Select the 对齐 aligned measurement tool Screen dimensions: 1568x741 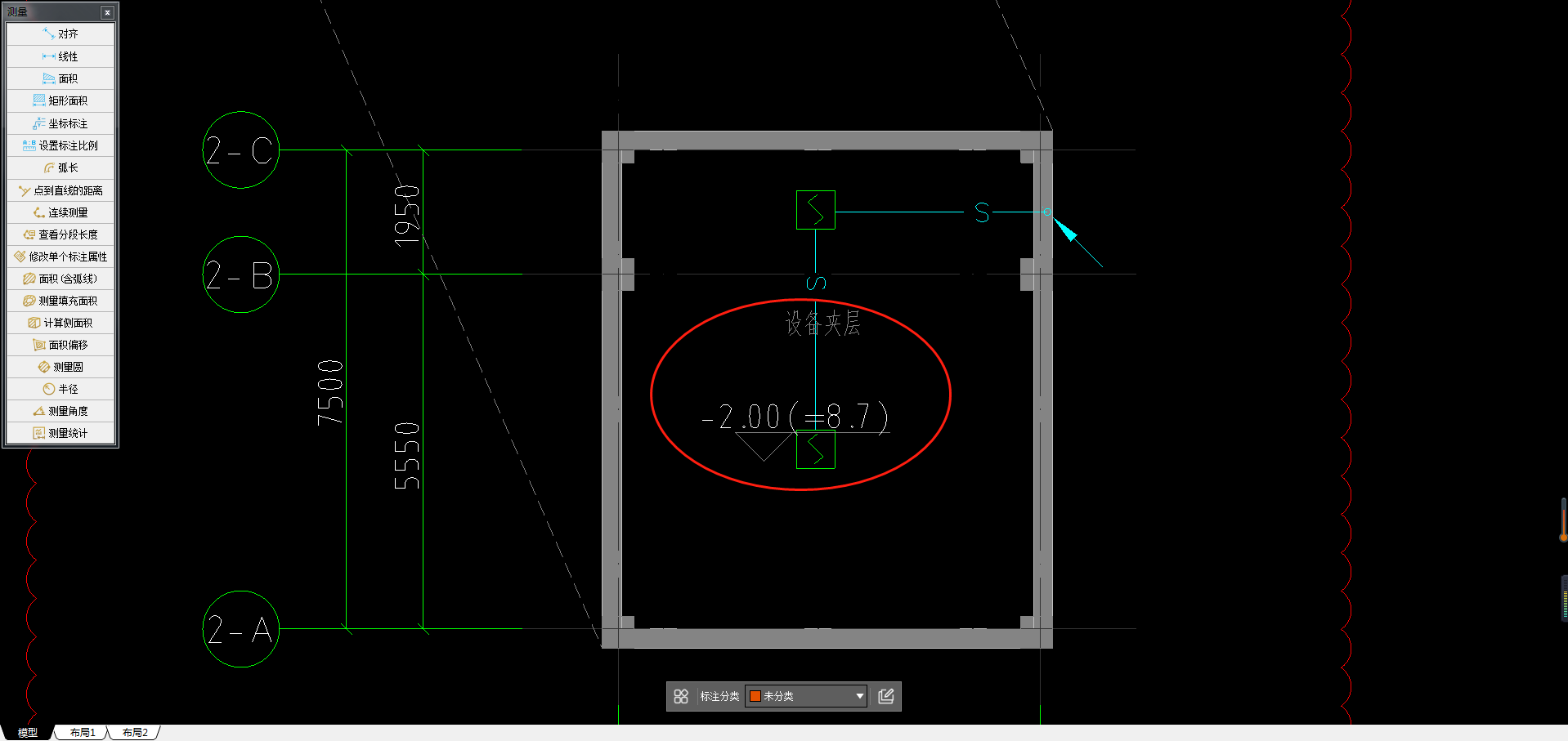[60, 34]
